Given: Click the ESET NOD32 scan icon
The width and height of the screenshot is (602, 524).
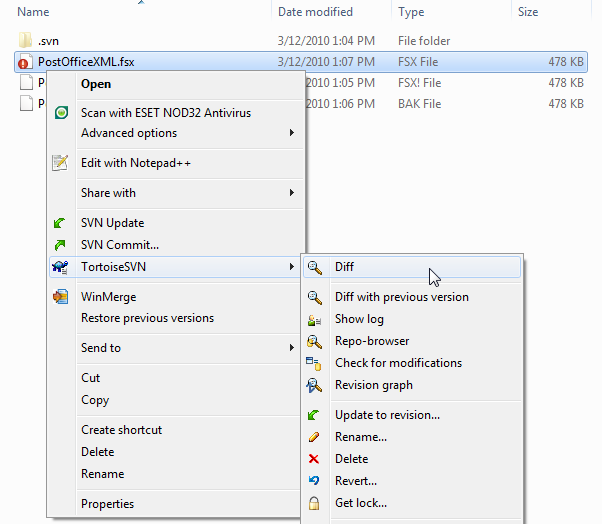Looking at the screenshot, I should click(x=61, y=113).
